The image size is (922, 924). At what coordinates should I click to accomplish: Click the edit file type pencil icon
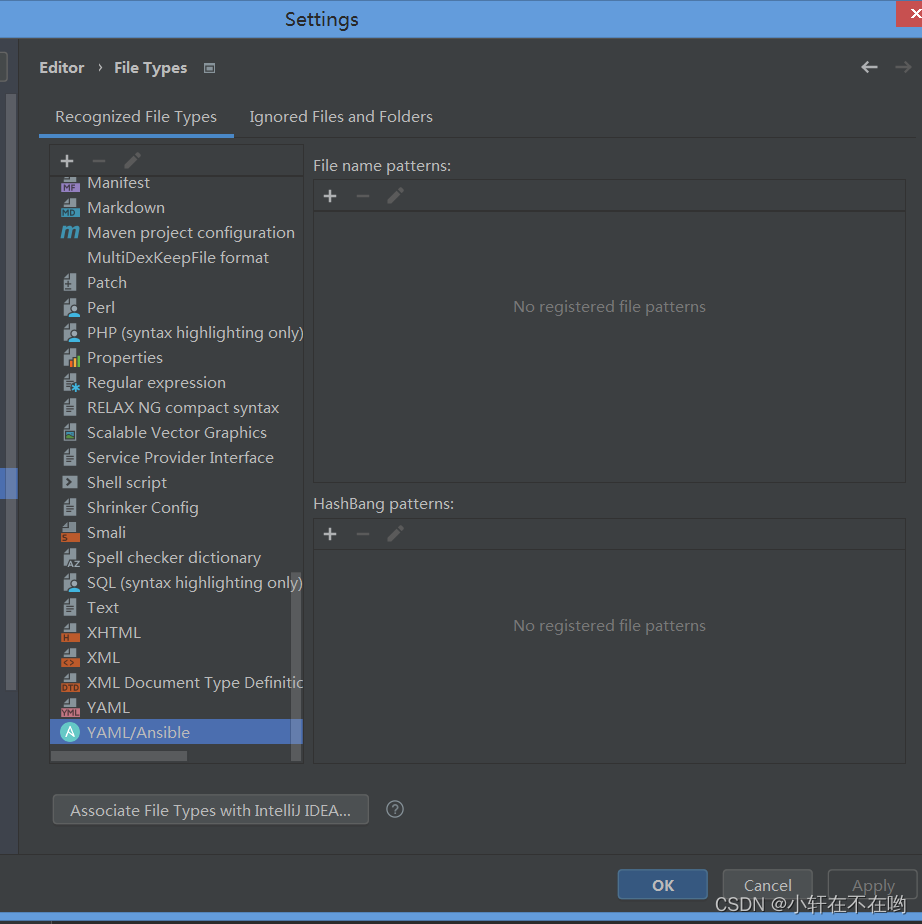131,160
